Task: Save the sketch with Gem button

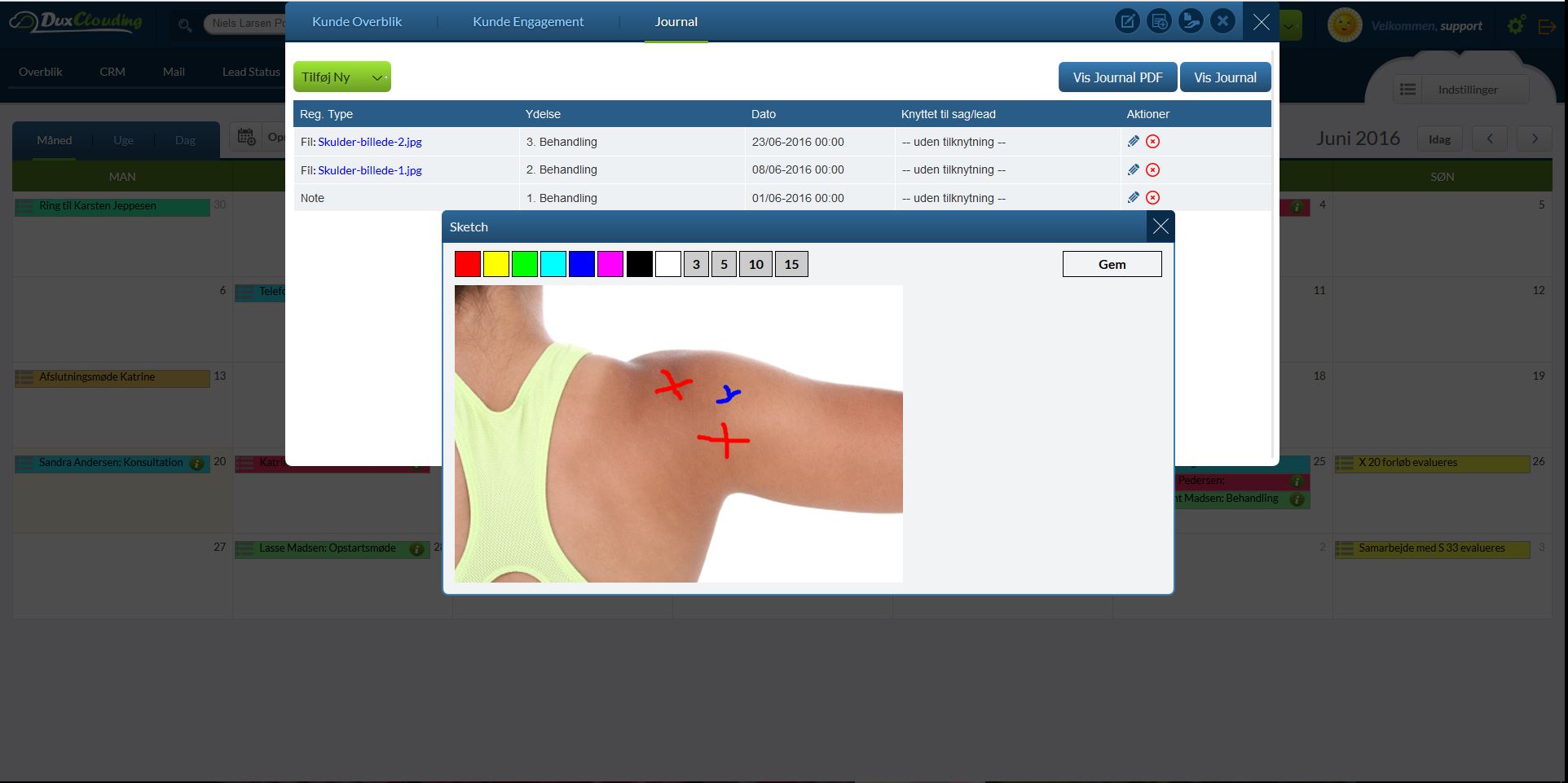Action: tap(1112, 264)
